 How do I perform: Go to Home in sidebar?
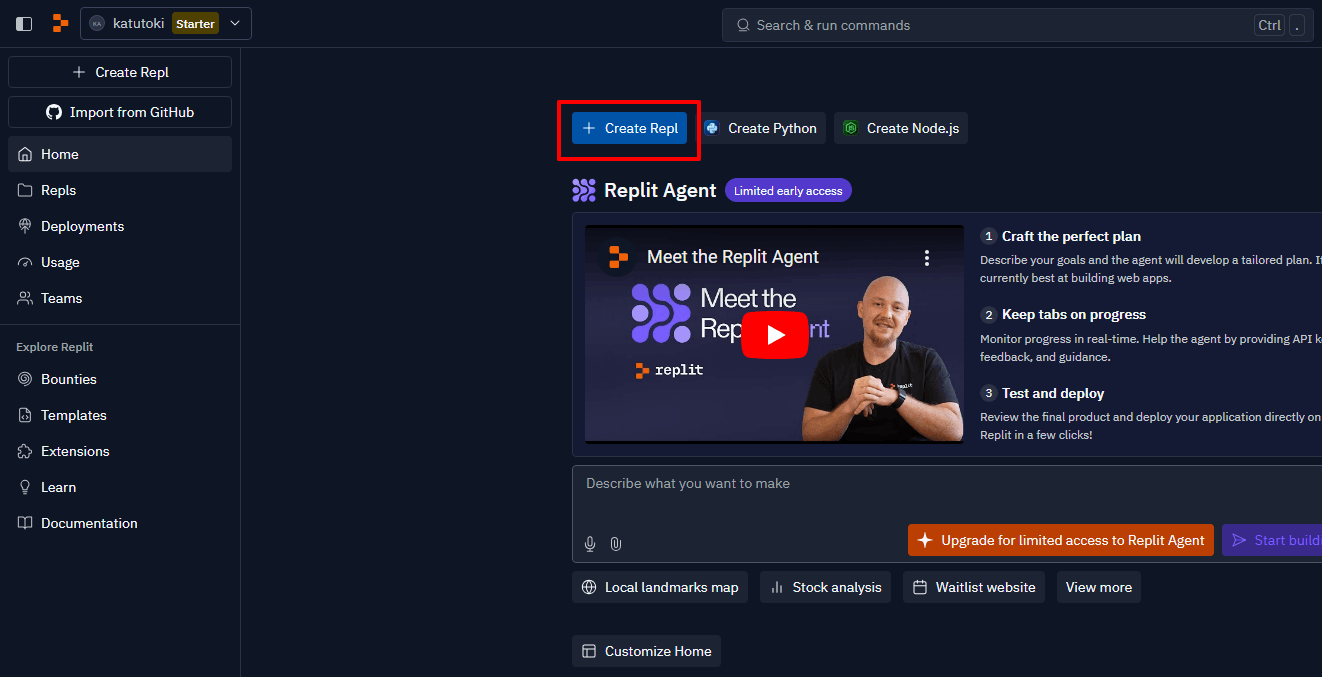pyautogui.click(x=120, y=154)
